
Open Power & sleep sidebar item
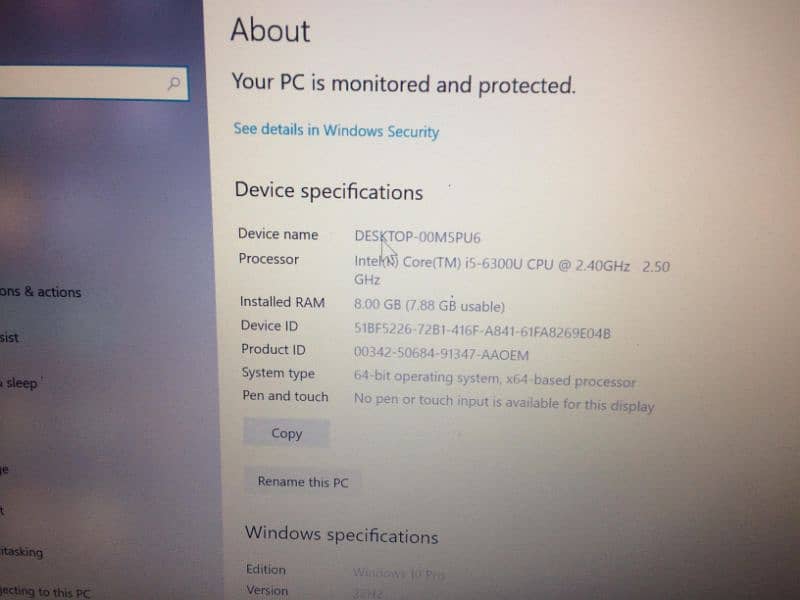pos(19,383)
